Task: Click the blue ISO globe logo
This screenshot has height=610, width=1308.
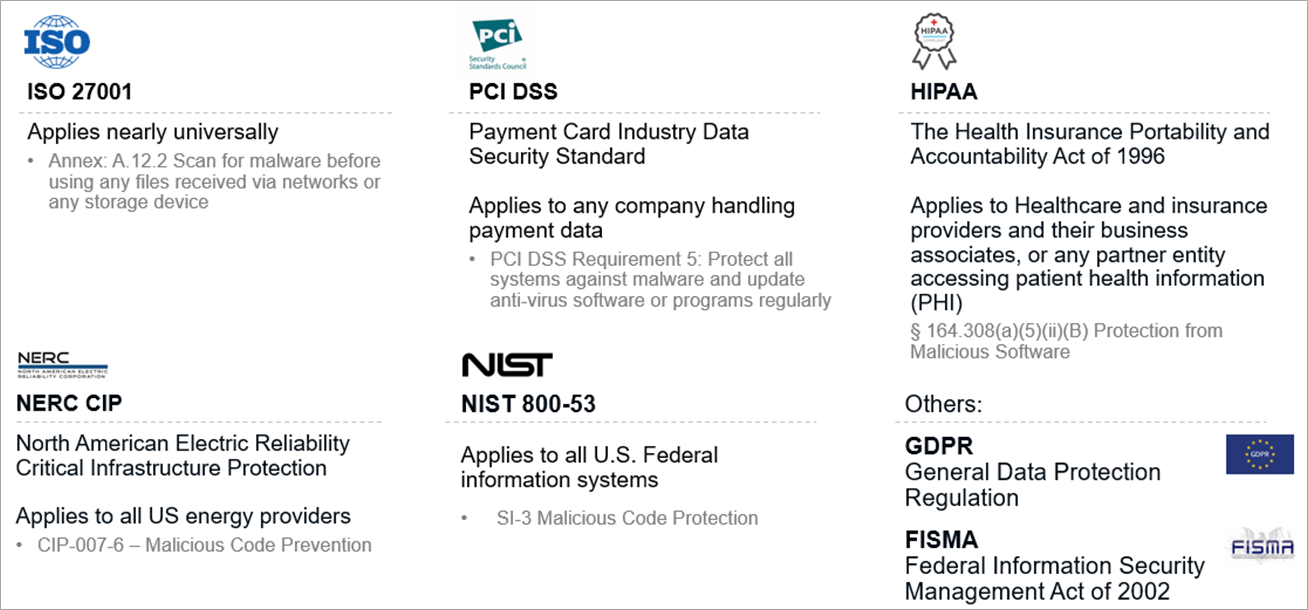Action: tap(57, 41)
